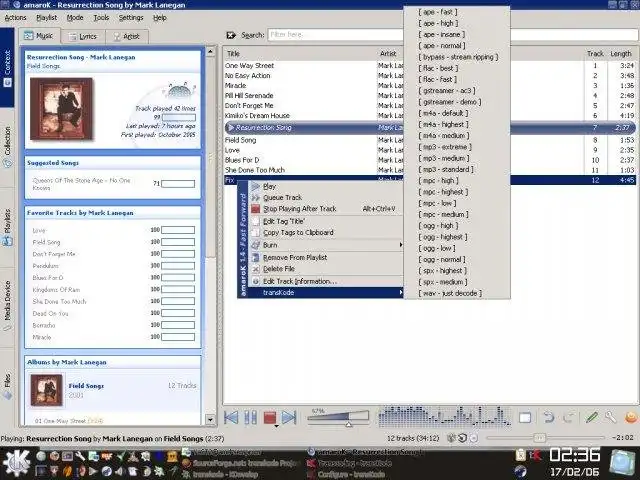Choose Play from the context menu

[325, 186]
